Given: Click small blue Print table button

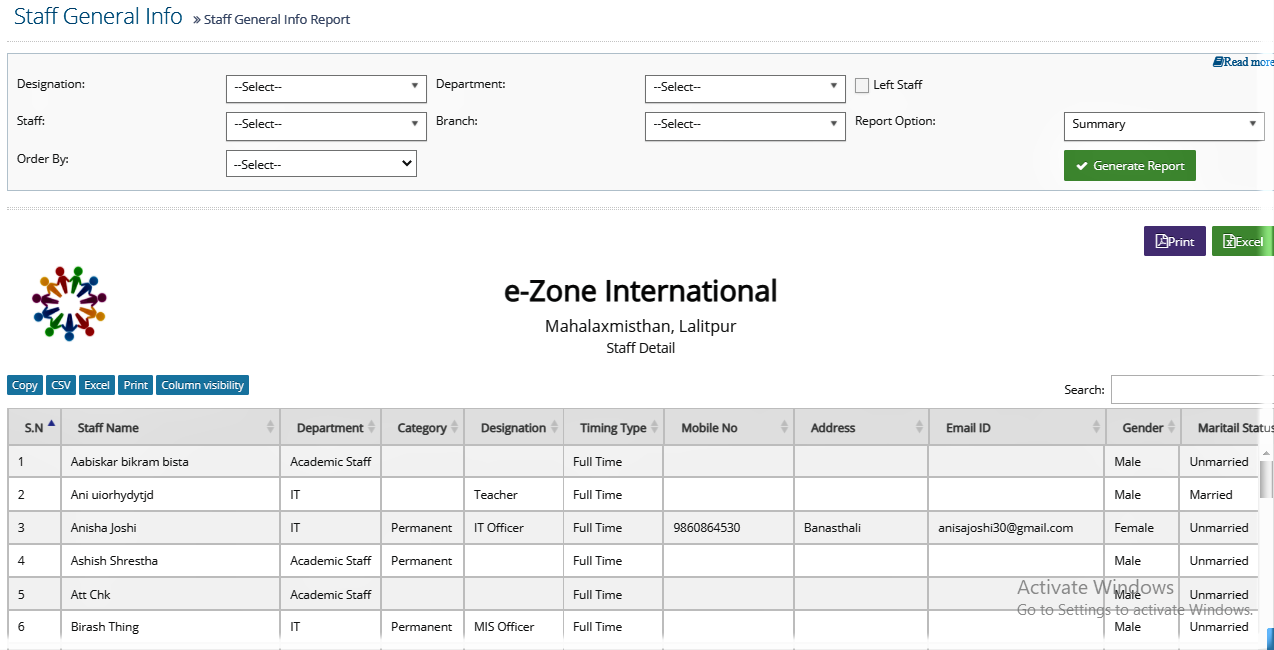Looking at the screenshot, I should click(x=136, y=385).
